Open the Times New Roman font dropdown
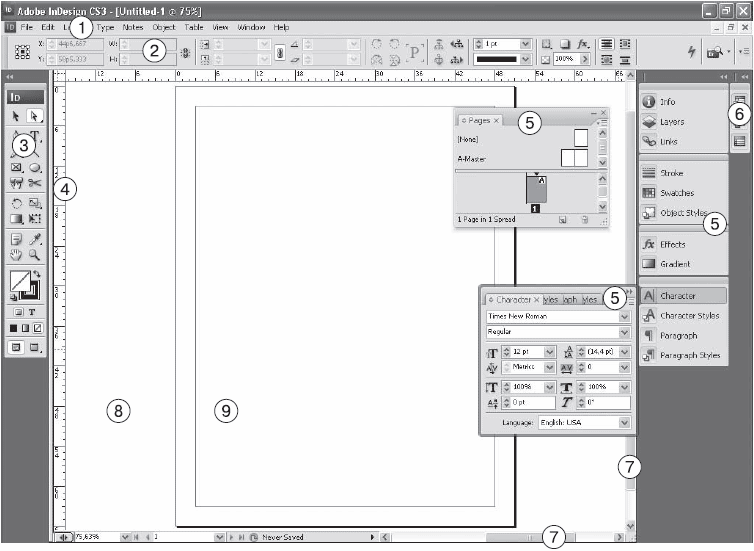The image size is (754, 551). [624, 316]
